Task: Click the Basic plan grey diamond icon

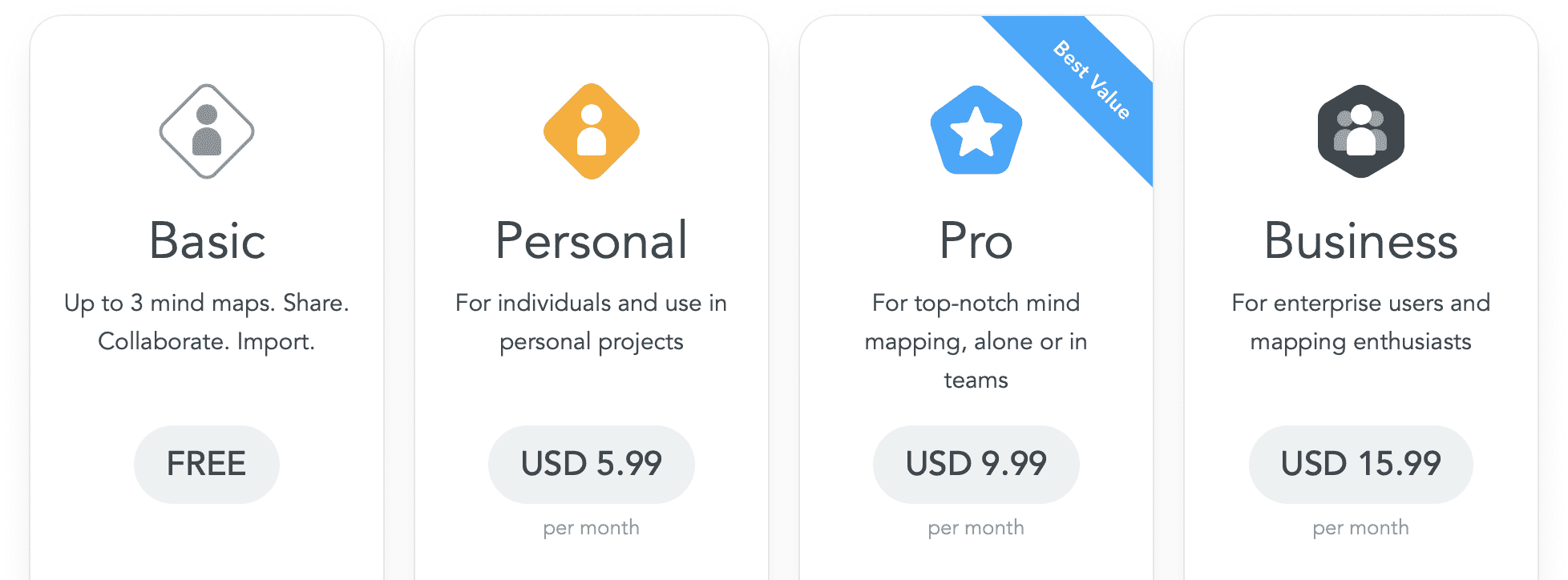Action: (207, 131)
